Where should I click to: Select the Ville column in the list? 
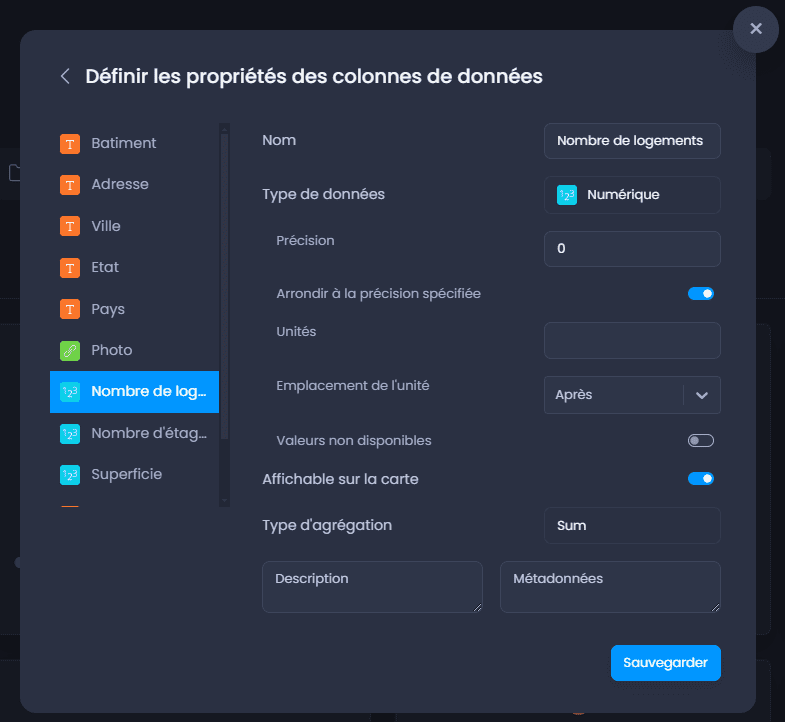tap(134, 226)
